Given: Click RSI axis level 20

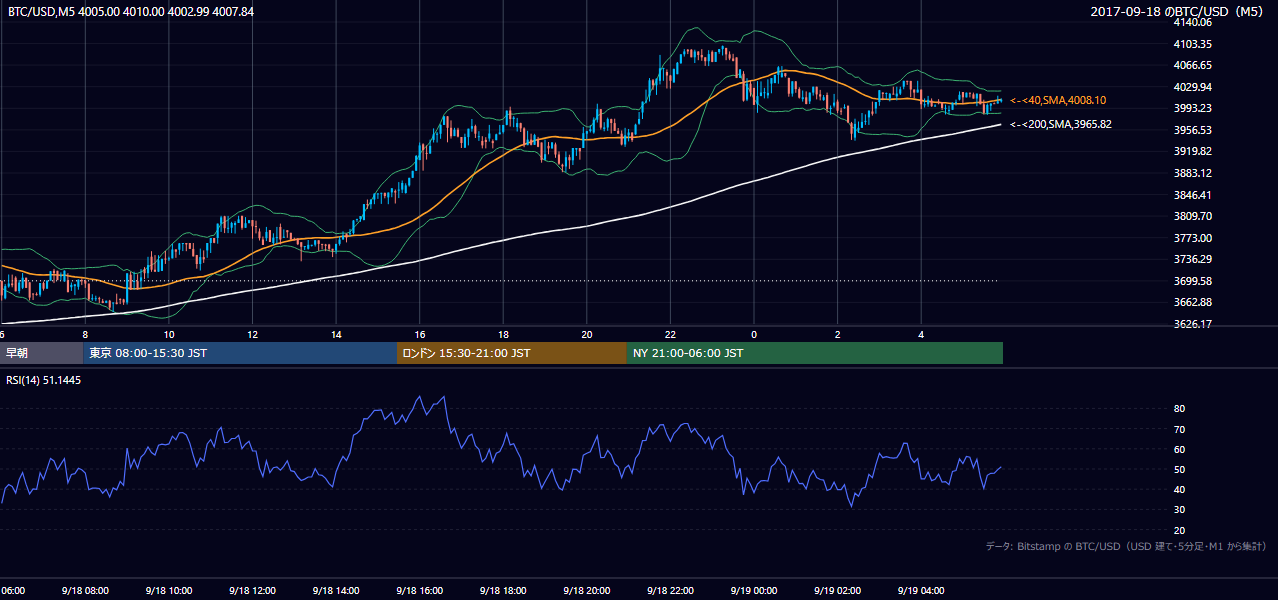Looking at the screenshot, I should pyautogui.click(x=1179, y=530).
